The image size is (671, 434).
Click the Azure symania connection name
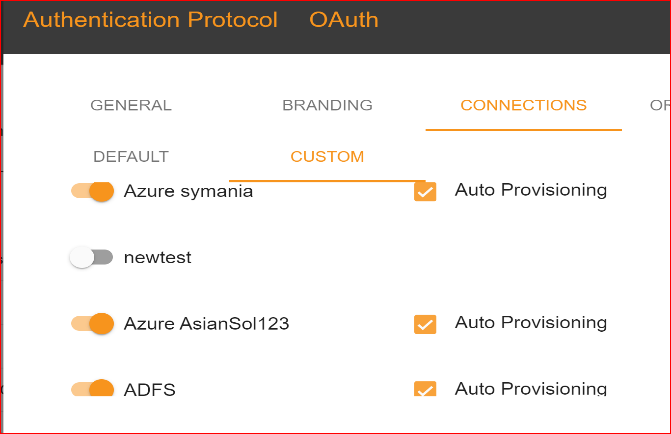[188, 191]
